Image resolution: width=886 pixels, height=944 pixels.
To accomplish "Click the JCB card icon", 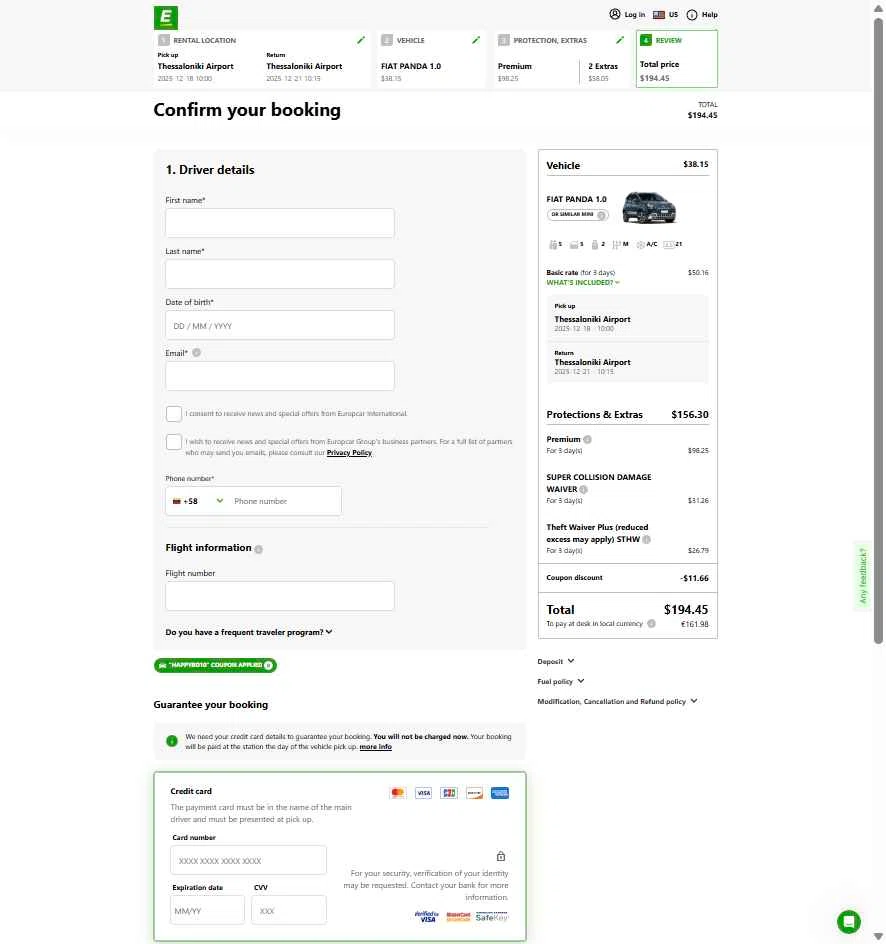I will (449, 793).
